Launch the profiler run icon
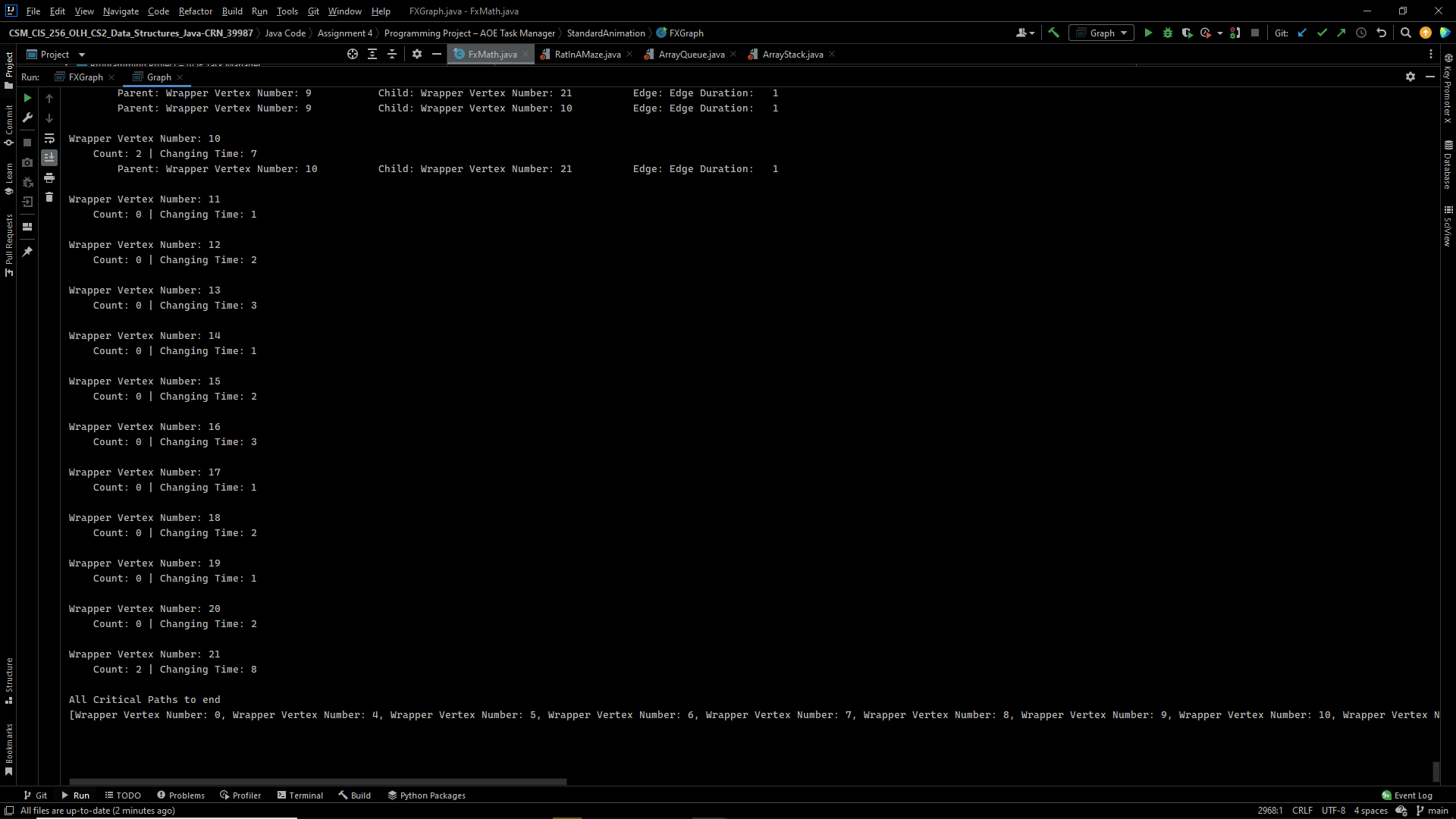 click(1206, 33)
